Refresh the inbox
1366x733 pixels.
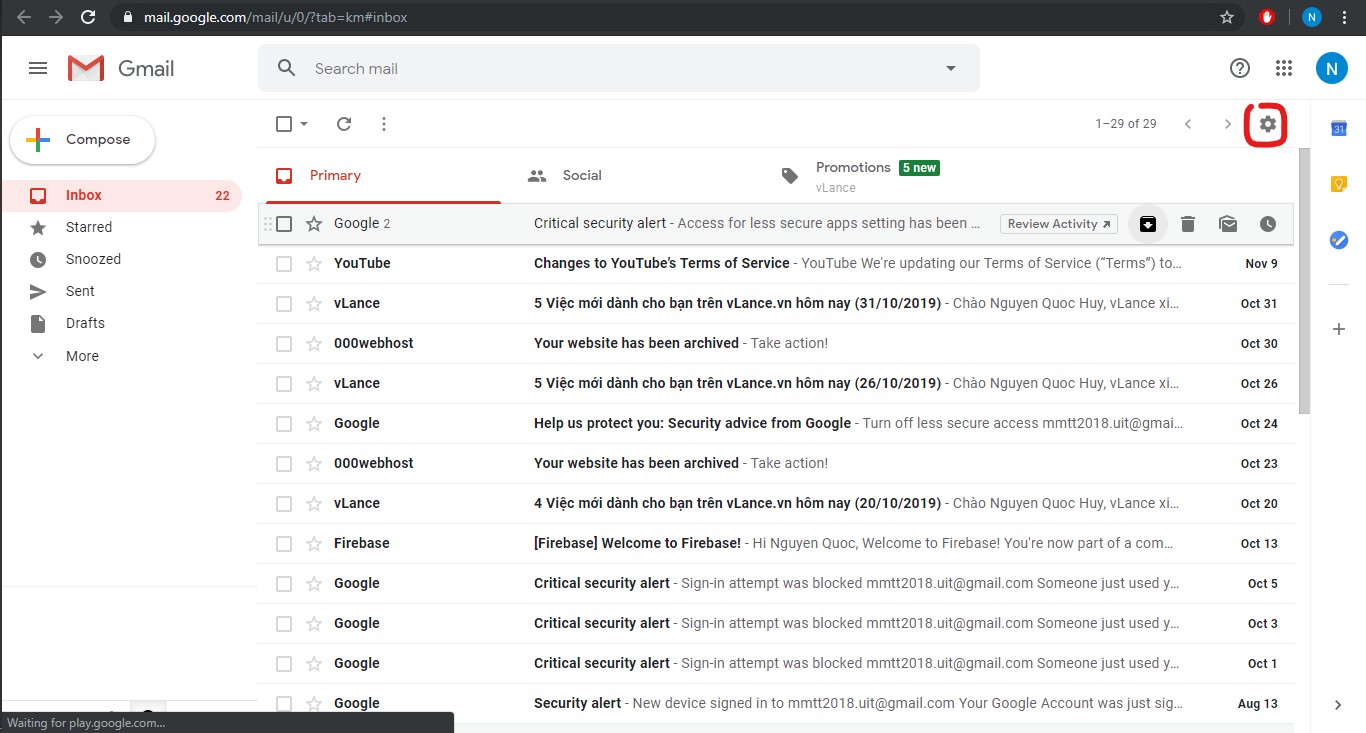click(x=344, y=123)
